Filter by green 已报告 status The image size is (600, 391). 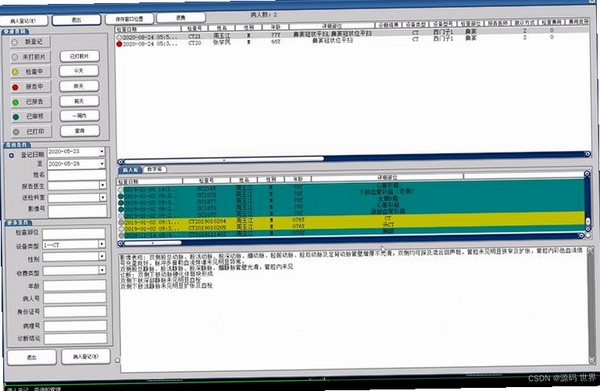[31, 102]
